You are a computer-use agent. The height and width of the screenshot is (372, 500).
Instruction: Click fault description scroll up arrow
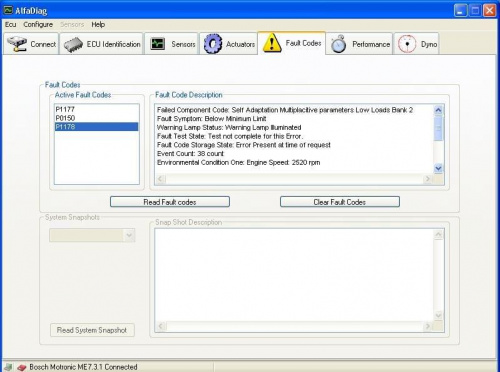[x=438, y=110]
